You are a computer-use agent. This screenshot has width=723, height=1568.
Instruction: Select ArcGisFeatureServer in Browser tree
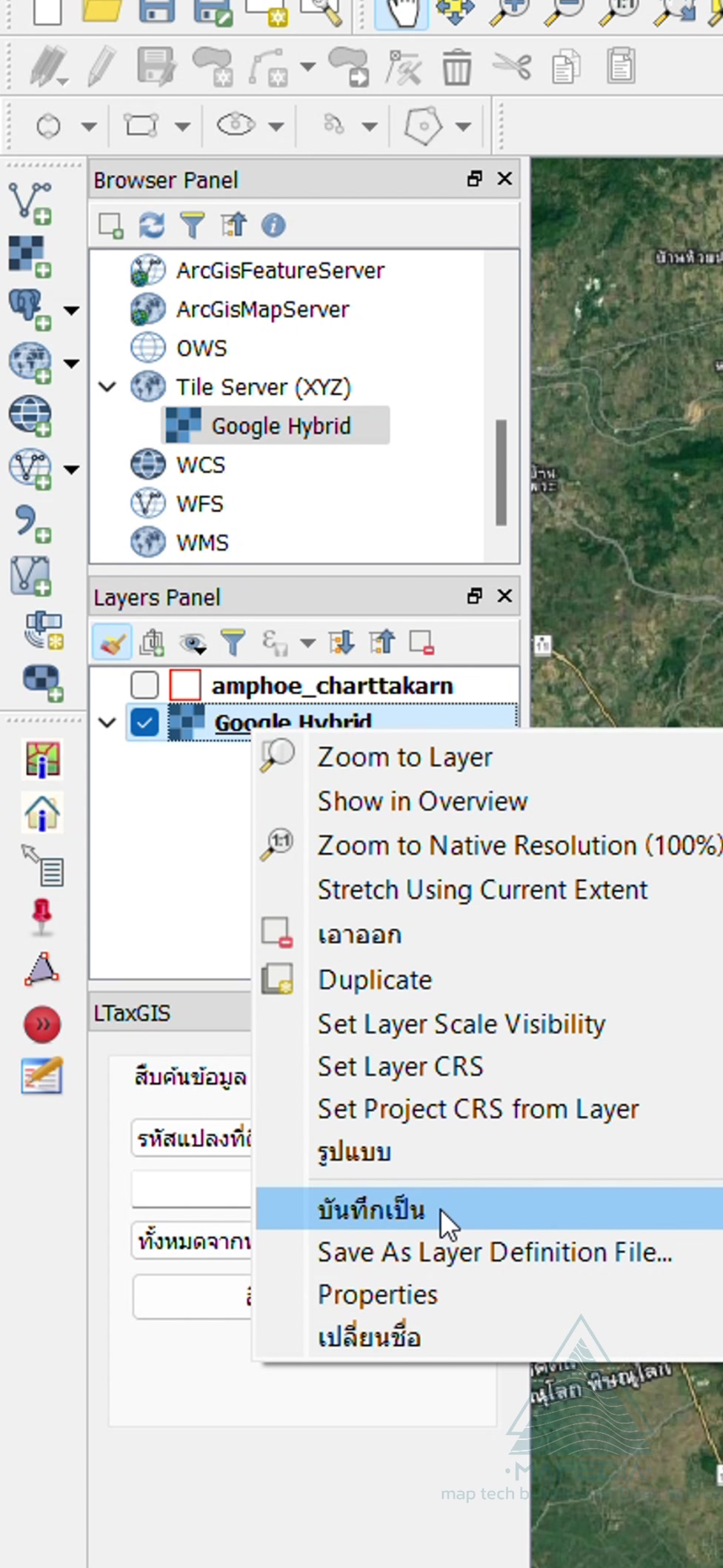280,270
